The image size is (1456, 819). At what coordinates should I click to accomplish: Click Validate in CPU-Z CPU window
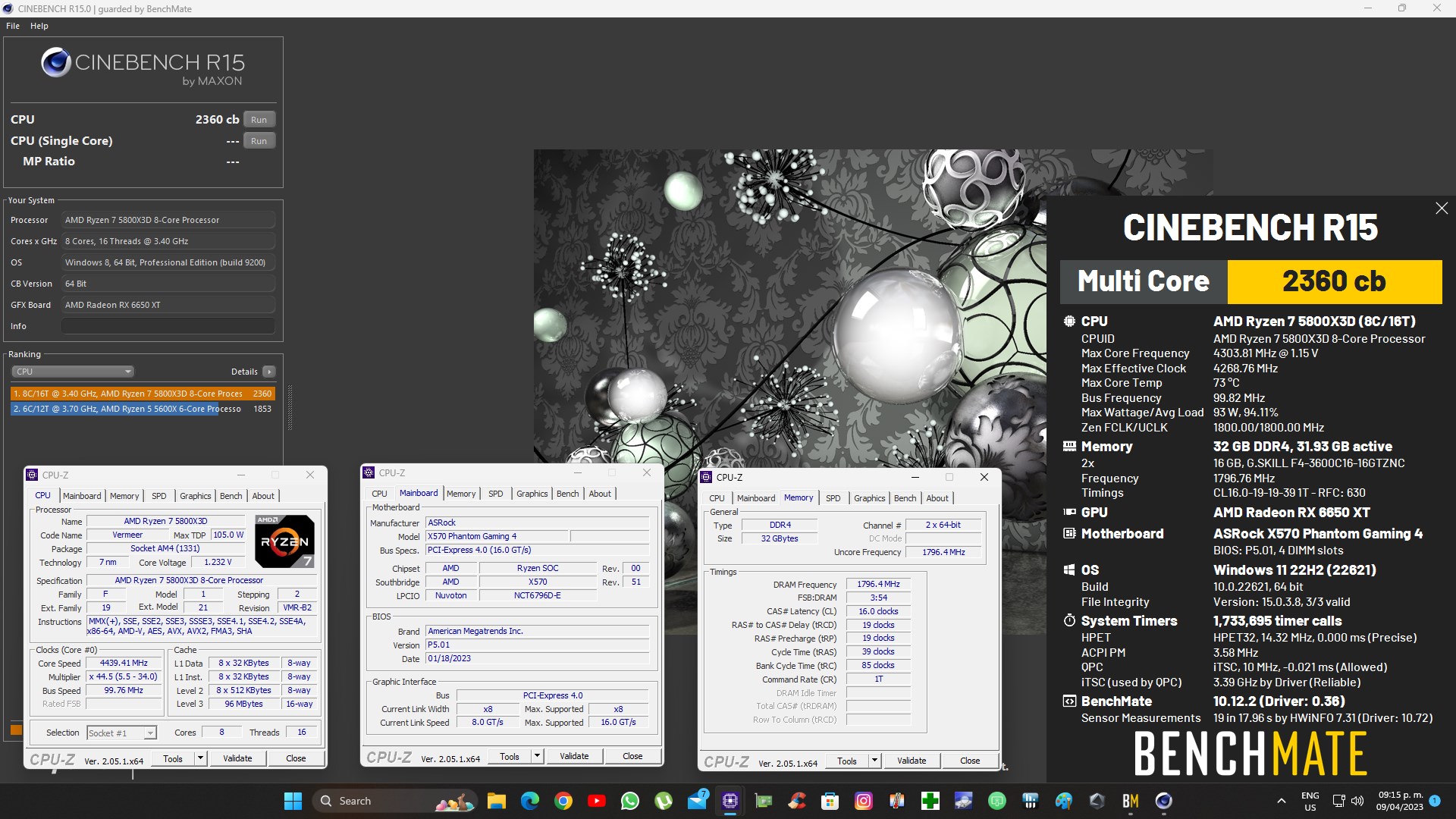237,758
